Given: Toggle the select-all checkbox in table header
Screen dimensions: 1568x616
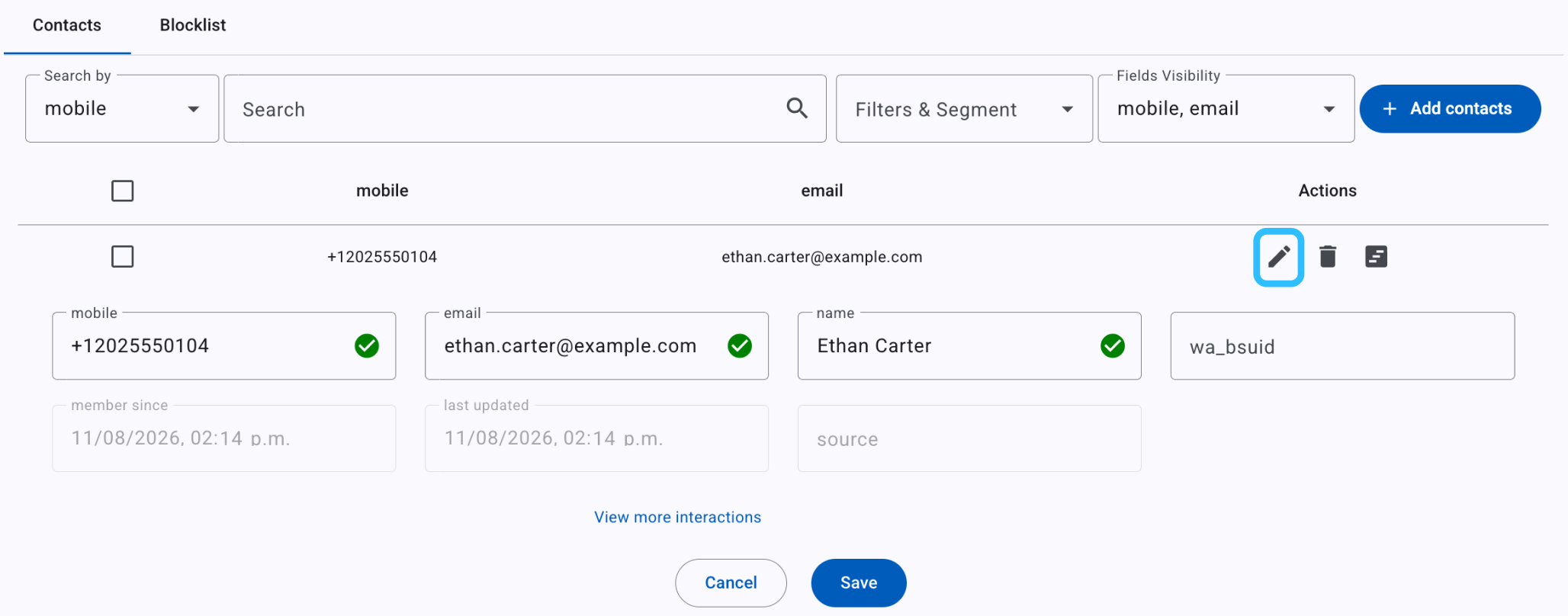Looking at the screenshot, I should (x=122, y=191).
